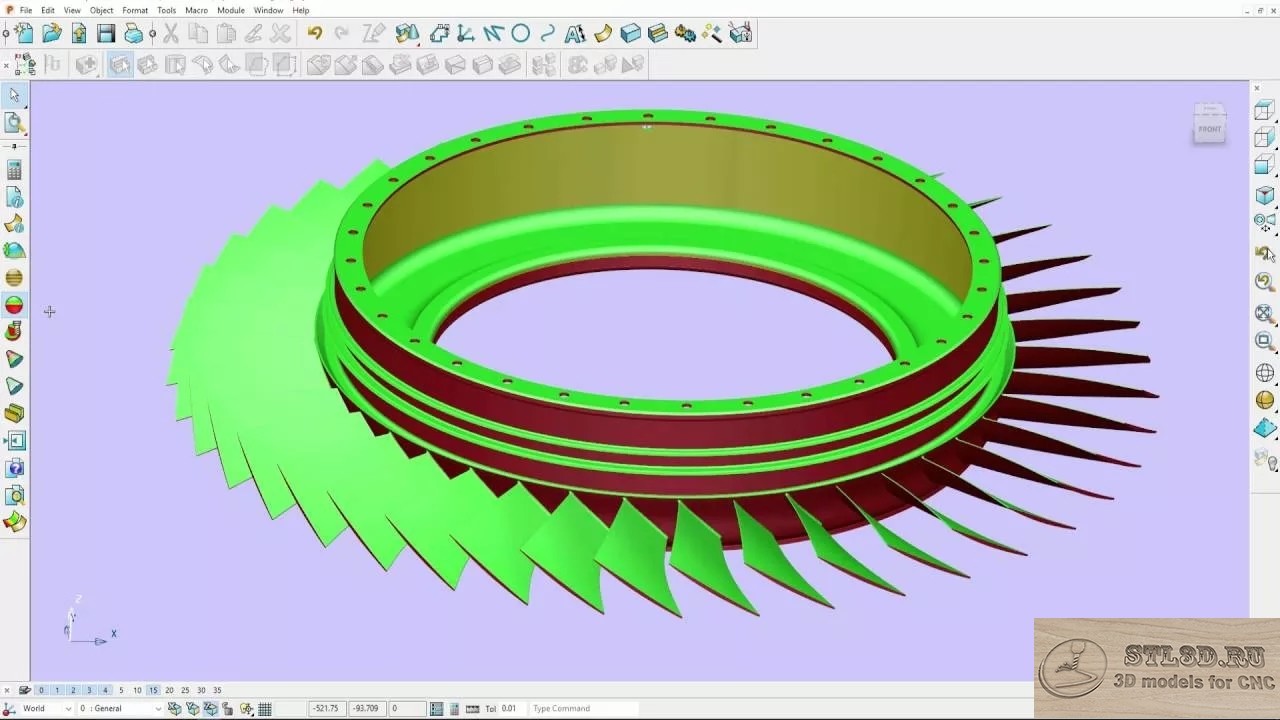Image resolution: width=1280 pixels, height=720 pixels.
Task: Click the Print icon
Action: [x=133, y=34]
